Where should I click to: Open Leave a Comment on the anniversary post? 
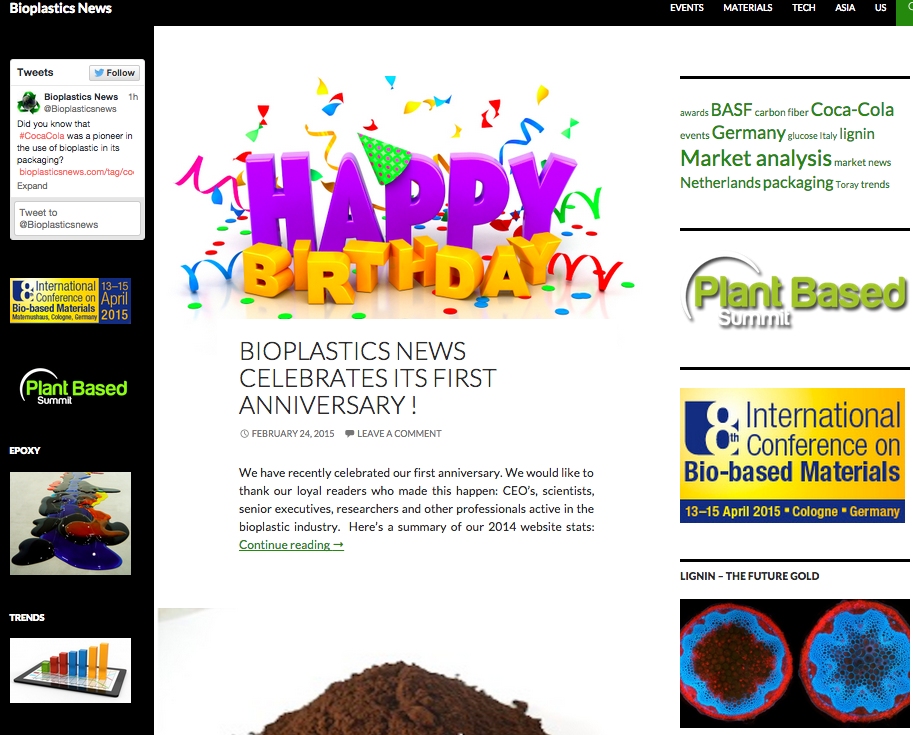click(397, 433)
